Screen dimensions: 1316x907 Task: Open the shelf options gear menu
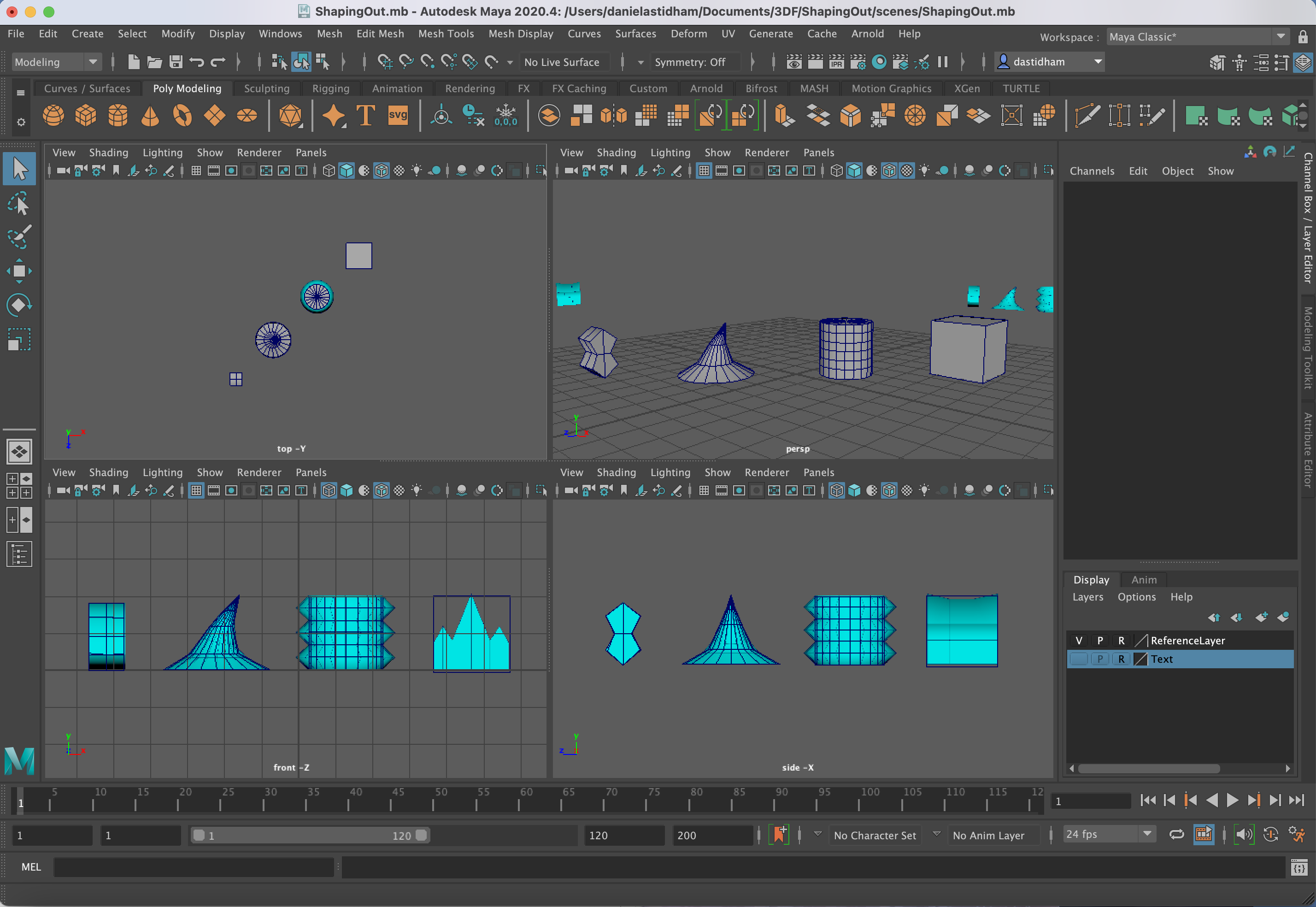click(x=21, y=122)
